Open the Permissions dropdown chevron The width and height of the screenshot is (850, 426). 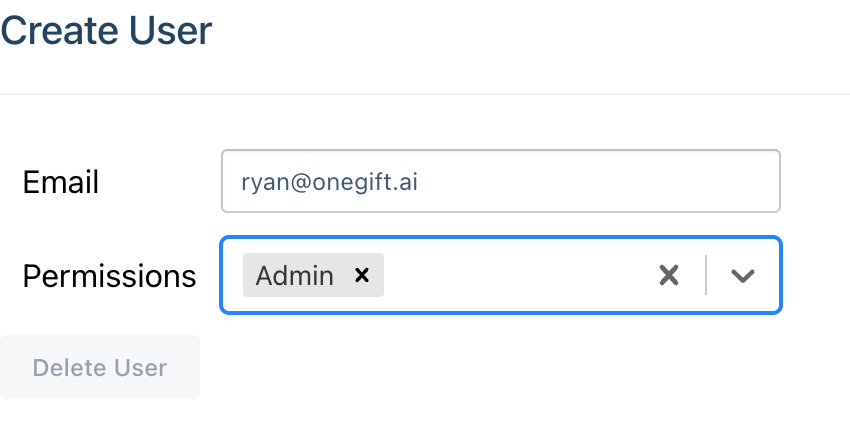(743, 275)
